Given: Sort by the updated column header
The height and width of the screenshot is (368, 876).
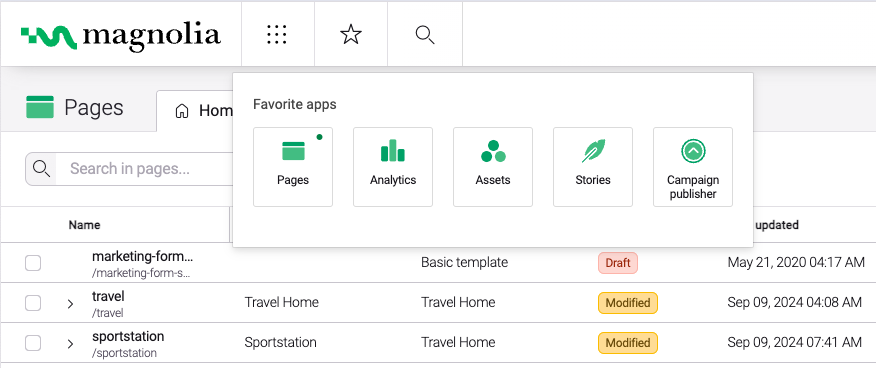Looking at the screenshot, I should [x=777, y=225].
